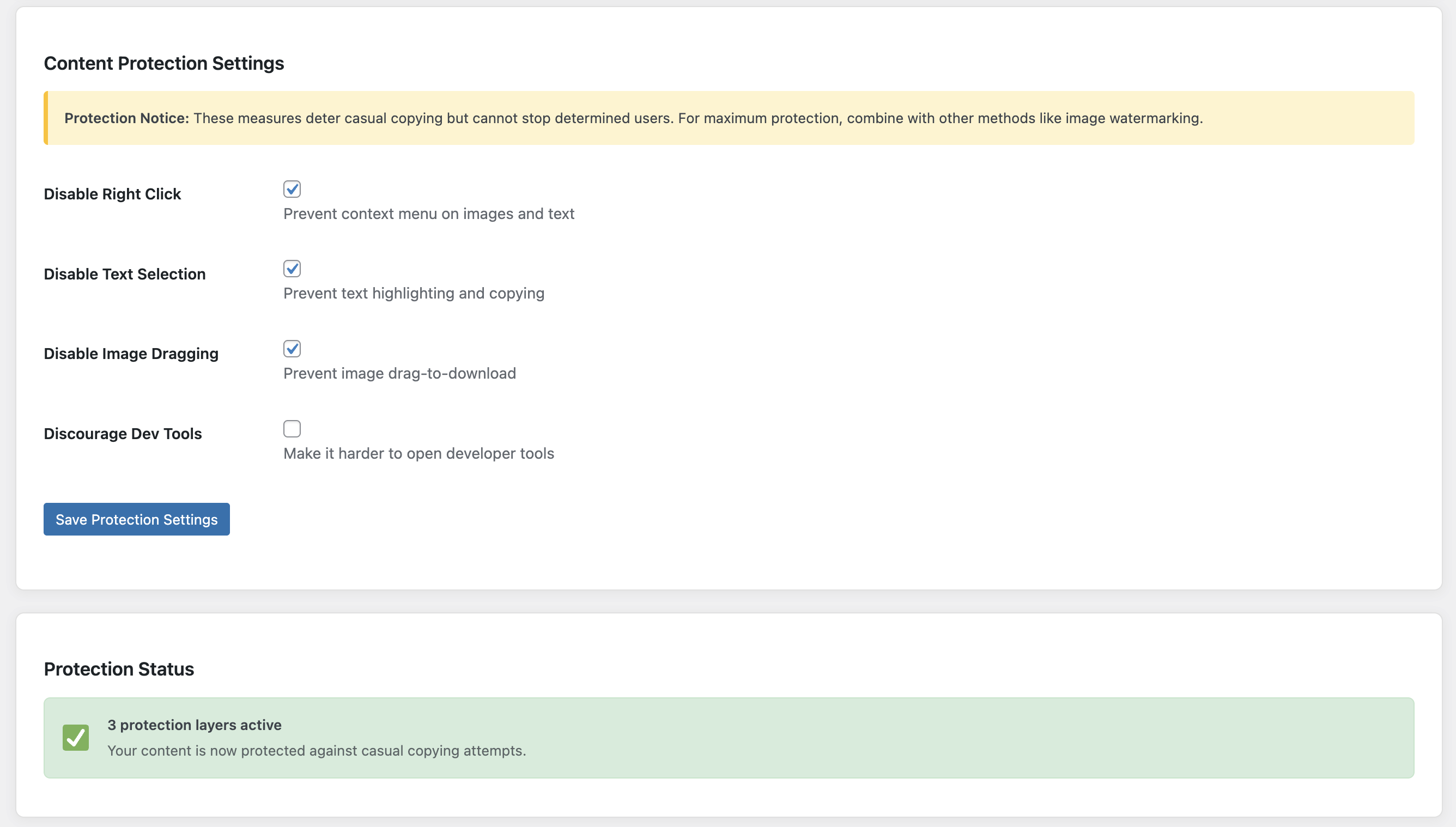
Task: Click the checked Disable Text Selection checkmark icon
Action: click(292, 269)
